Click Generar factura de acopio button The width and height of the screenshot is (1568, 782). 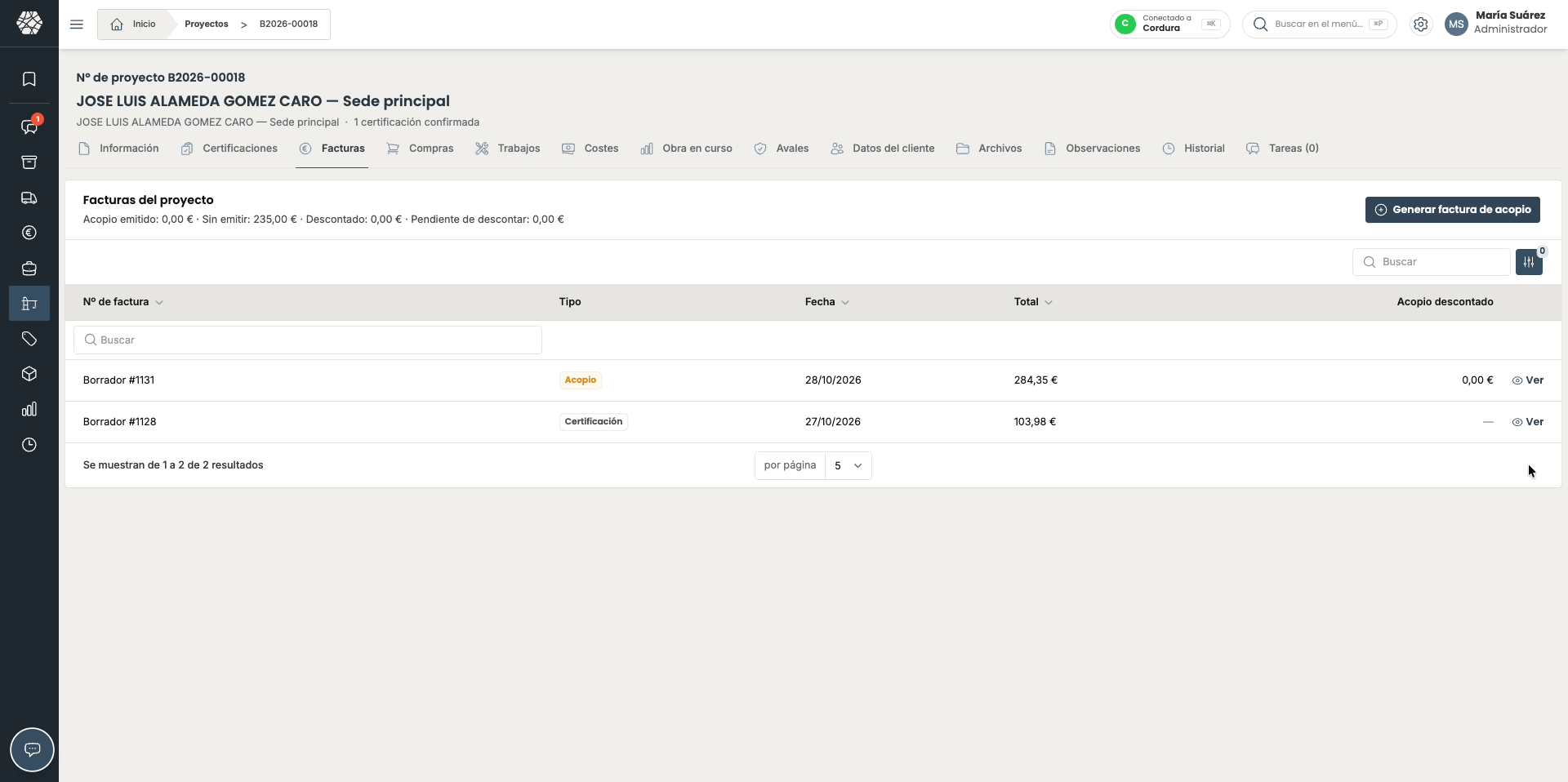tap(1453, 210)
